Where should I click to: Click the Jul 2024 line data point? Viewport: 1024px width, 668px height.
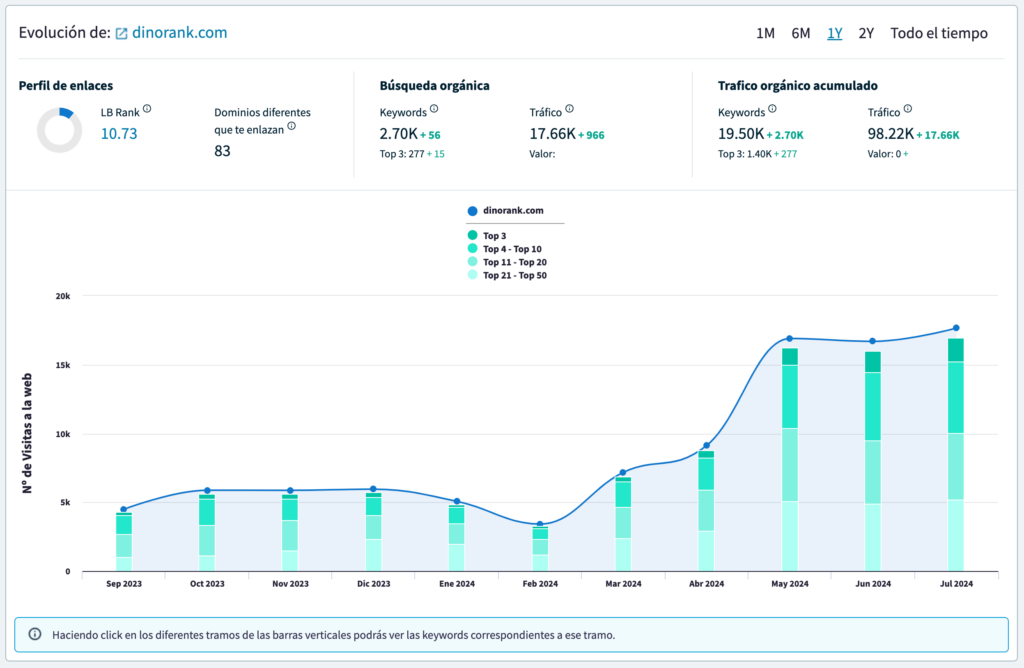956,328
